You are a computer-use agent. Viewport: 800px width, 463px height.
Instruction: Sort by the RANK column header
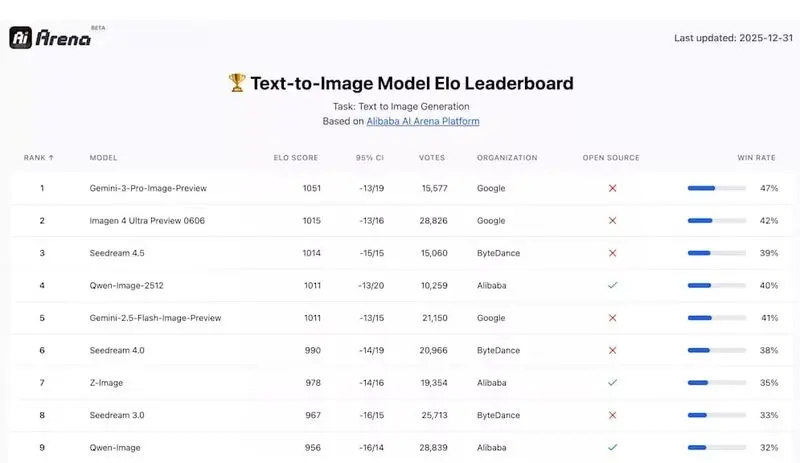point(39,158)
